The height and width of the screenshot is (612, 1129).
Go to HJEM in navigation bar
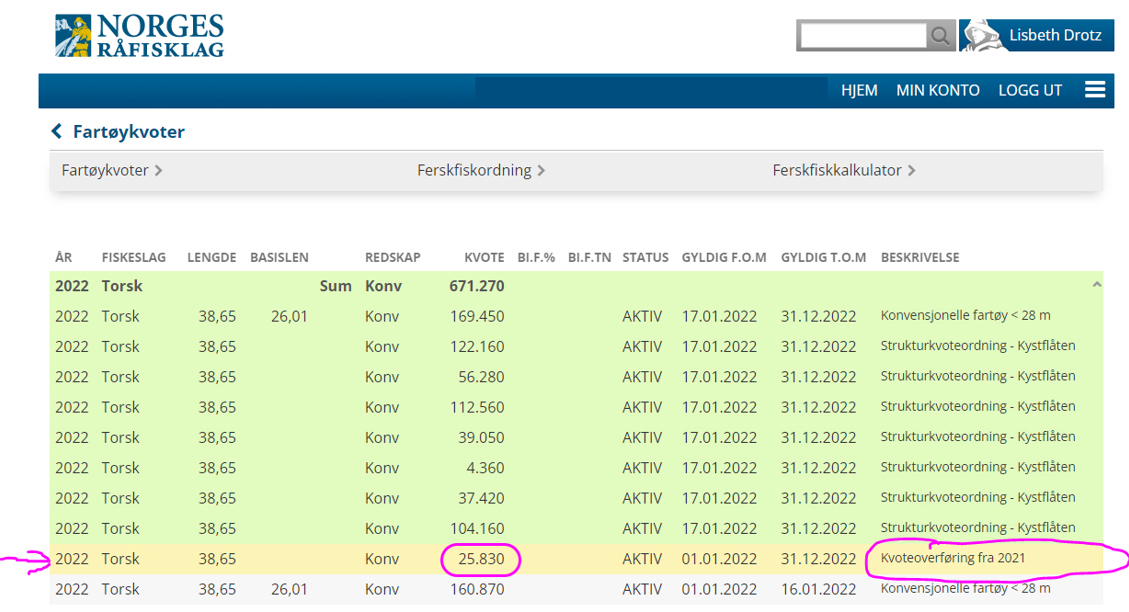[859, 90]
